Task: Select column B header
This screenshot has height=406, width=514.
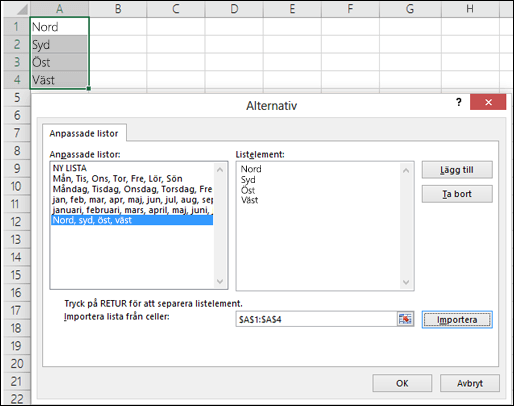Action: (x=118, y=9)
